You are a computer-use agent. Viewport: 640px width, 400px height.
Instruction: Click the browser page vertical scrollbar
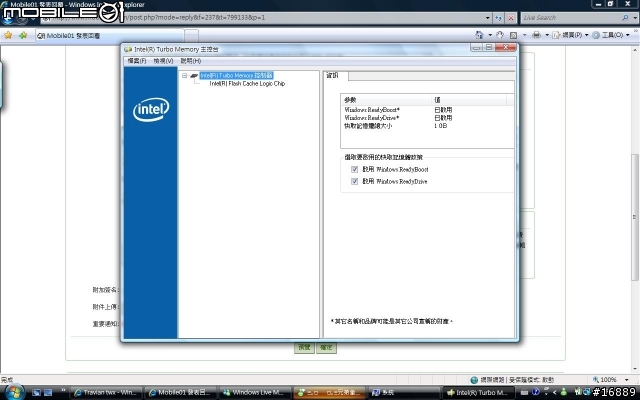pos(635,217)
